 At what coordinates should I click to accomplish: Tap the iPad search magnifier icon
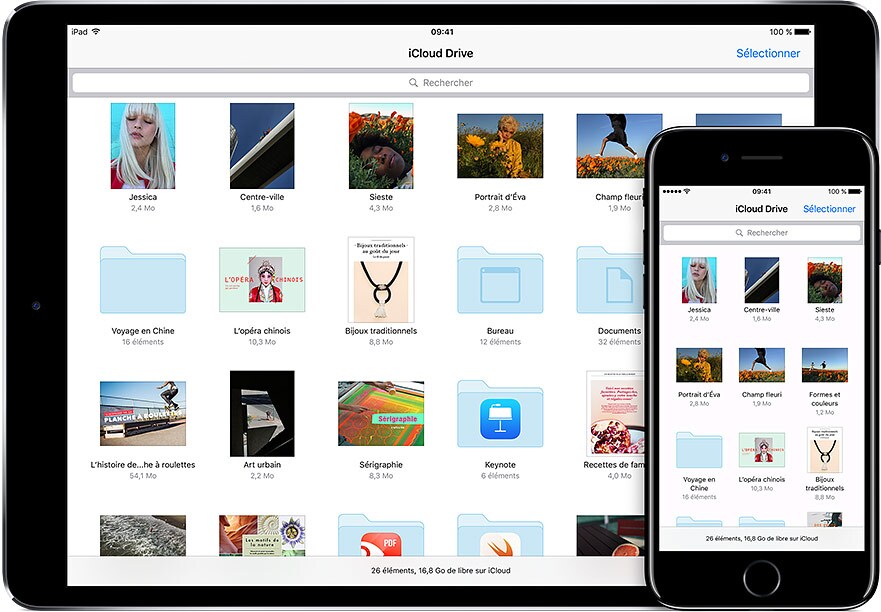[x=413, y=83]
